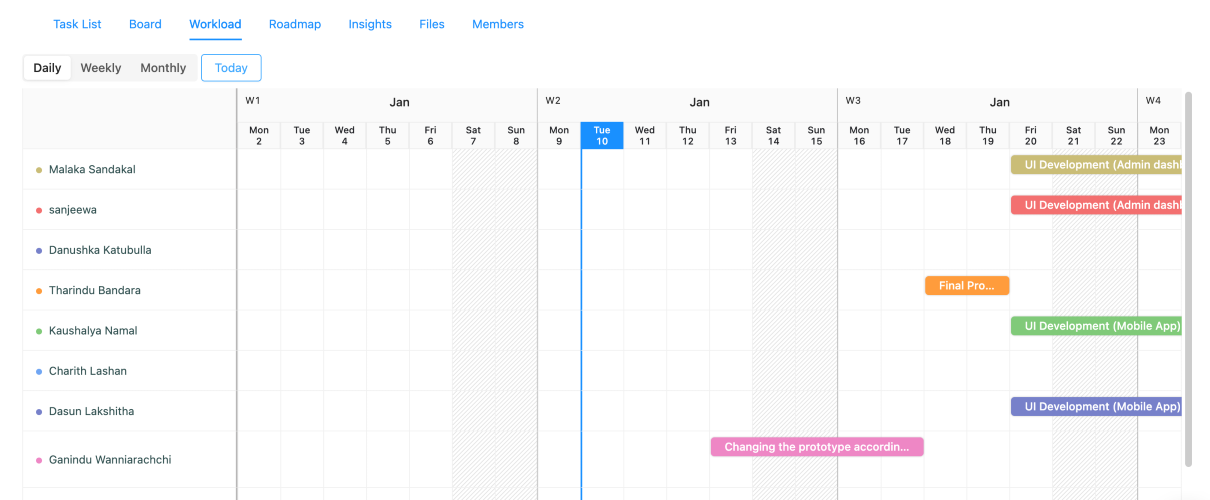Screen dimensions: 1210x500
Task: Click the Sun 22 date header
Action: tap(1117, 136)
